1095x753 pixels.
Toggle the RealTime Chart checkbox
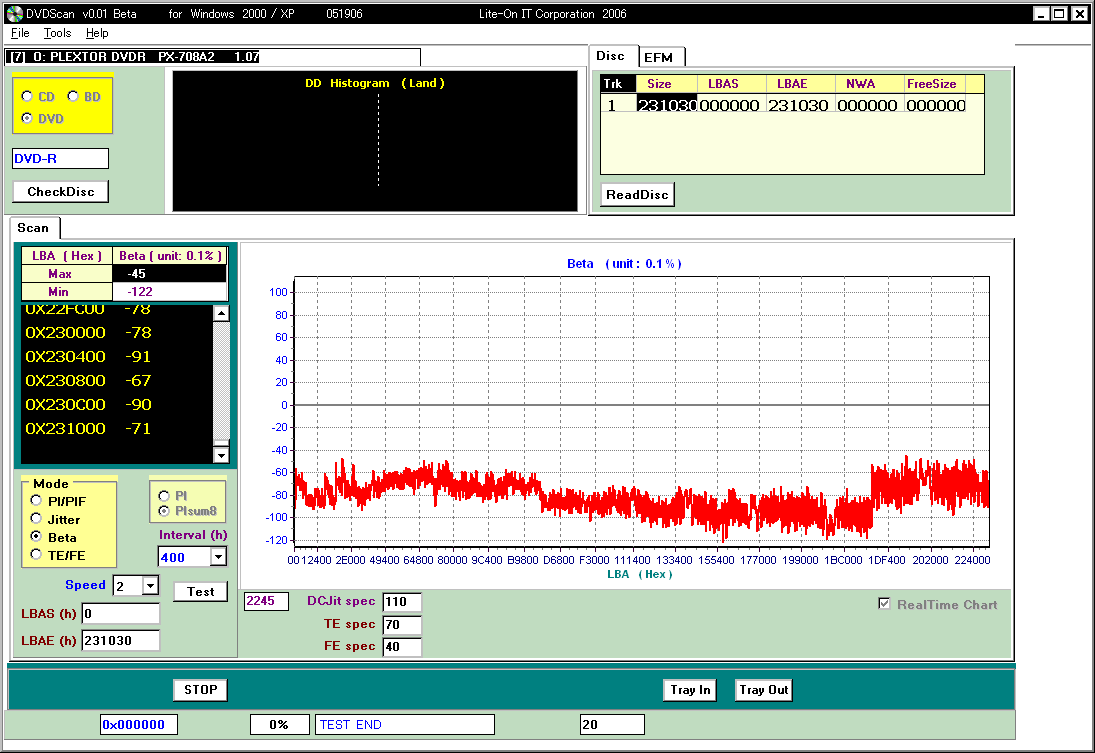884,604
